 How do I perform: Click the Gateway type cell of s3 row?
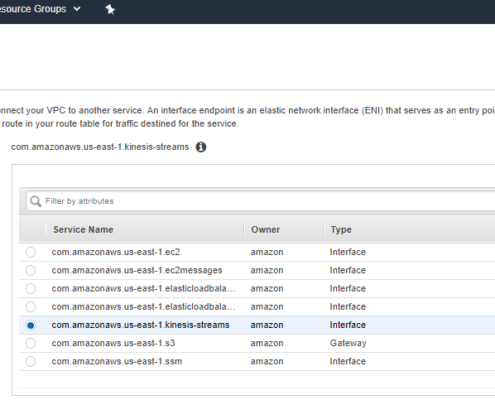click(x=348, y=343)
